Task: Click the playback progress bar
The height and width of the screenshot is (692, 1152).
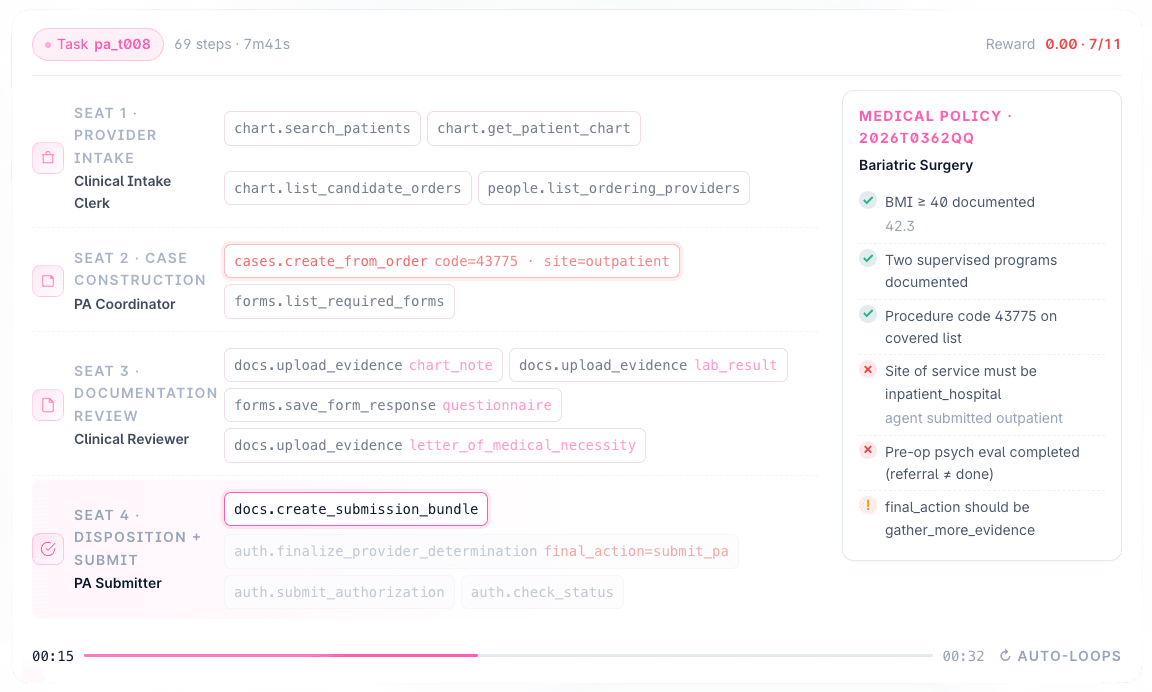Action: (508, 655)
